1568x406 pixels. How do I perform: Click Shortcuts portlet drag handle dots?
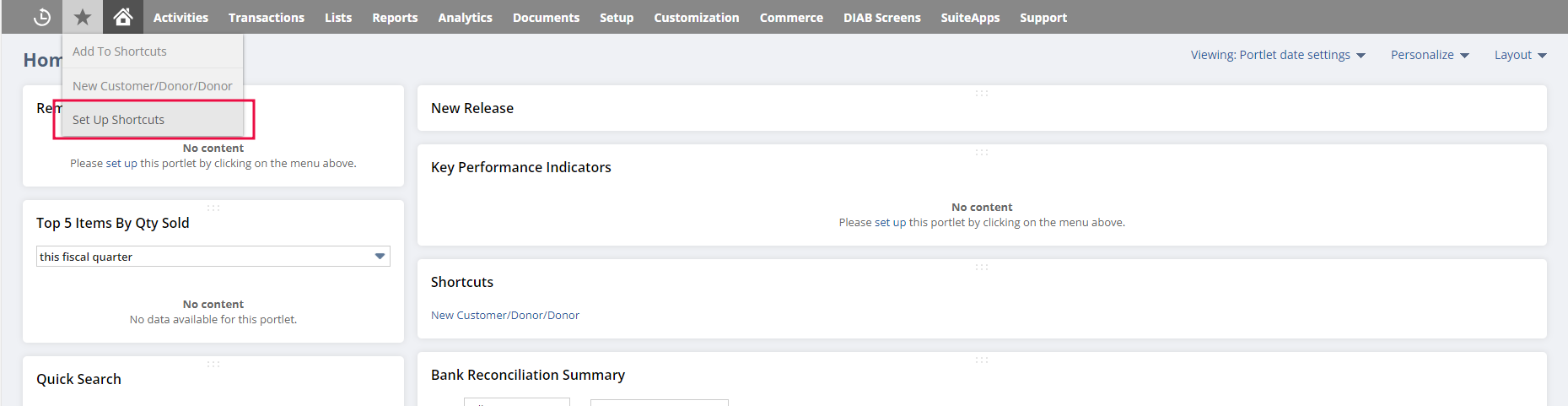(x=981, y=267)
